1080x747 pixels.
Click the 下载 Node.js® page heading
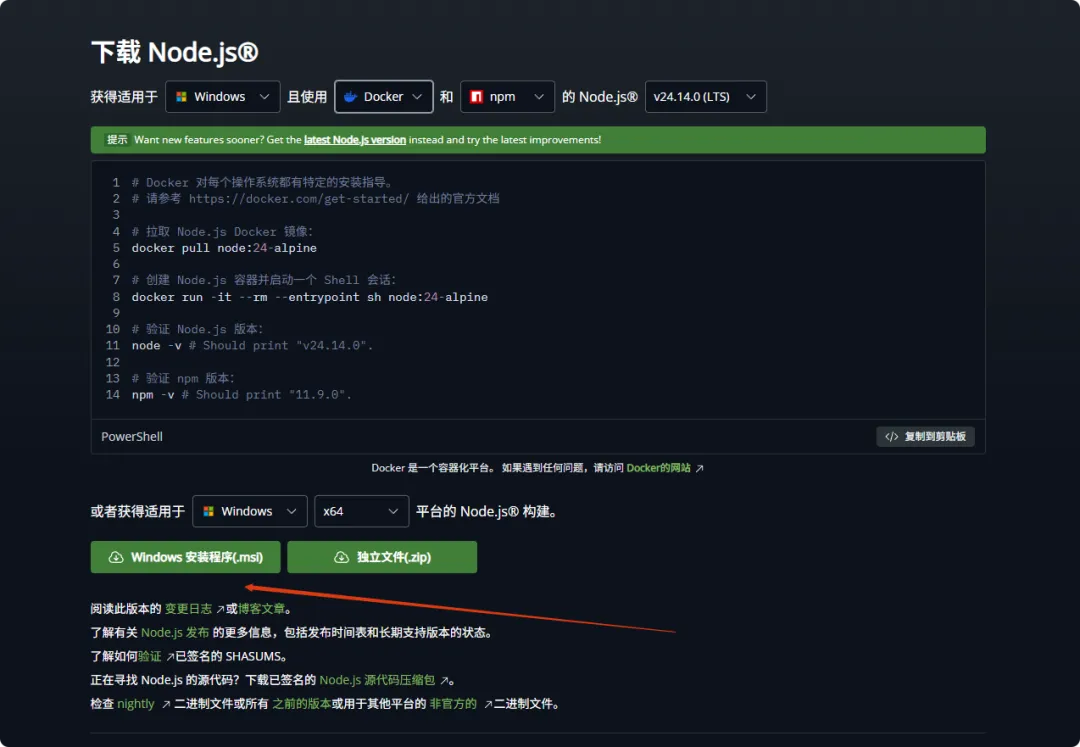pos(175,52)
